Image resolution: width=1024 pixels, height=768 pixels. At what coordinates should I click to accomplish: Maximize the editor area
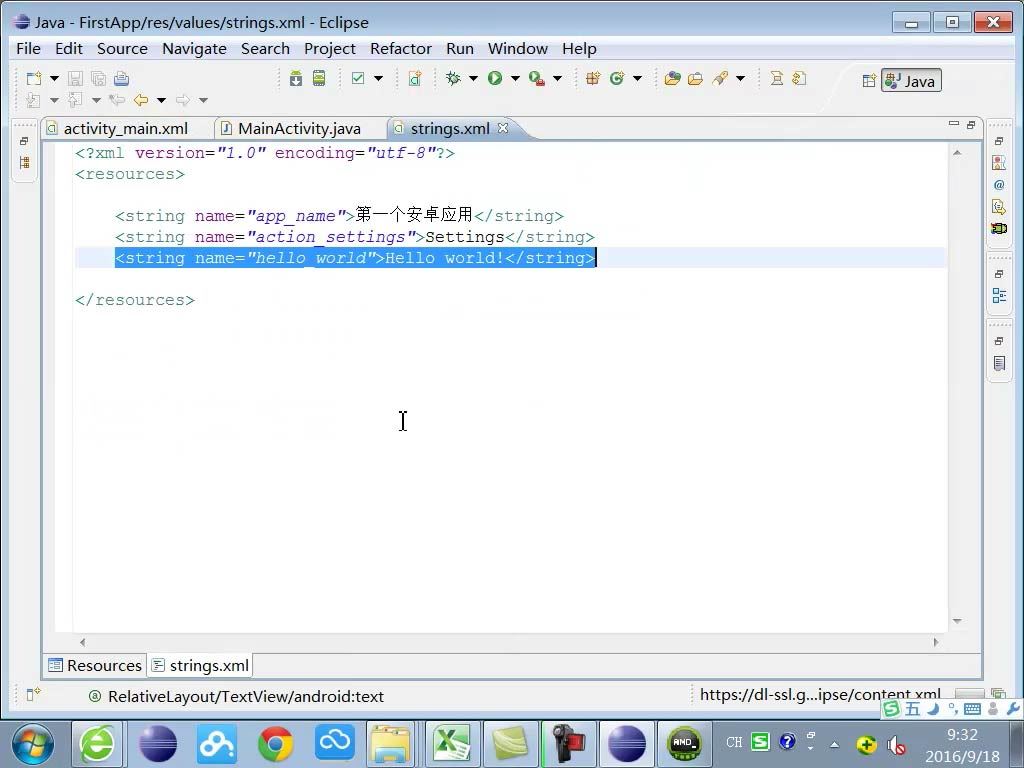[x=971, y=125]
